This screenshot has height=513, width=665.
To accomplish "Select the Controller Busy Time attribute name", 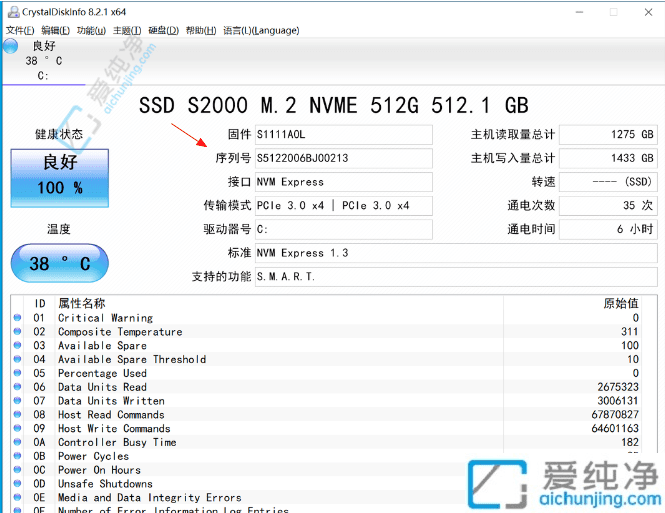I will click(x=117, y=443).
